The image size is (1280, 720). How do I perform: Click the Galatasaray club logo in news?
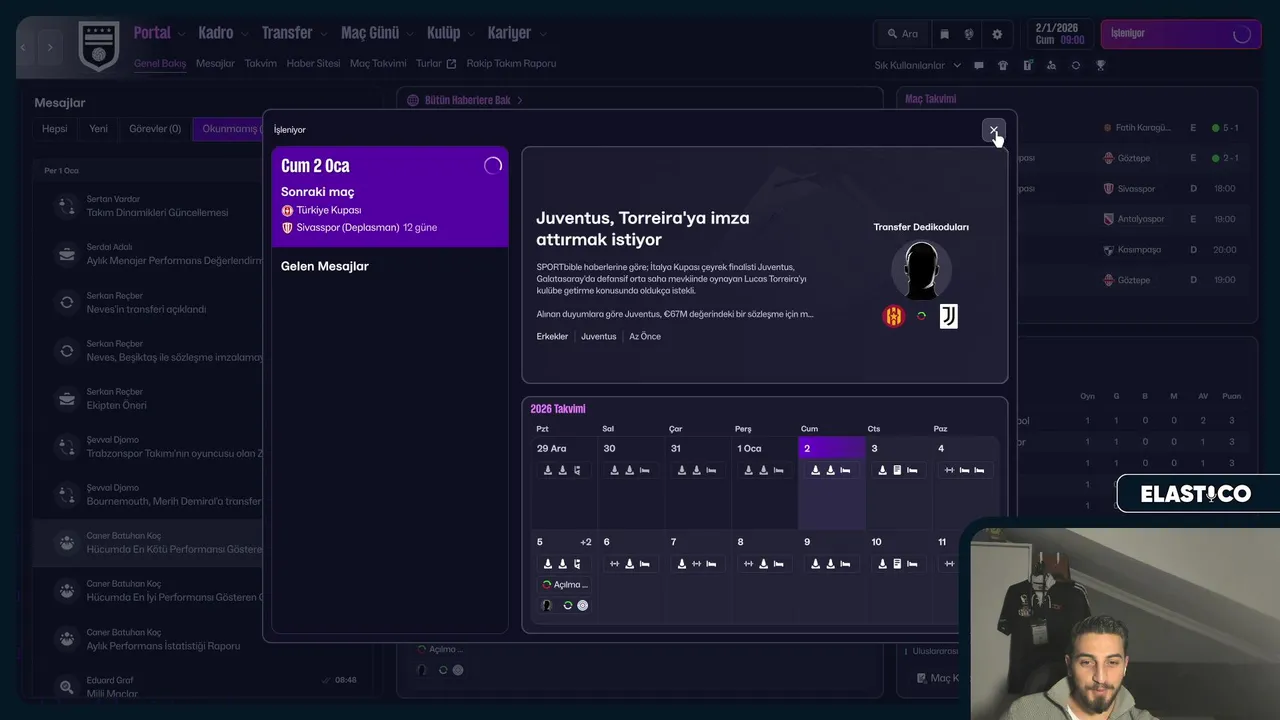click(893, 316)
